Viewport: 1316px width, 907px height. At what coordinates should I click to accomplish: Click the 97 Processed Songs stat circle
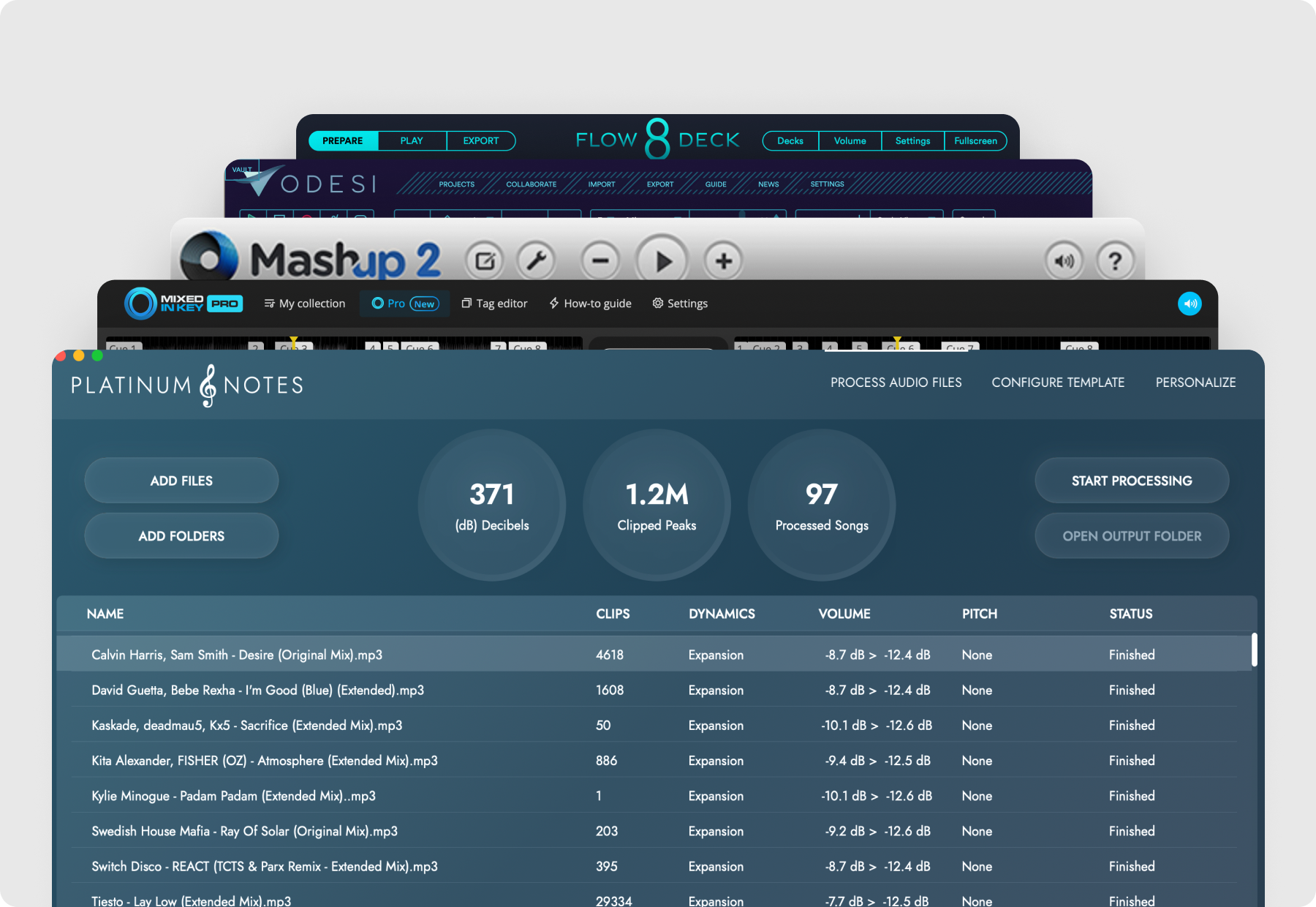822,505
